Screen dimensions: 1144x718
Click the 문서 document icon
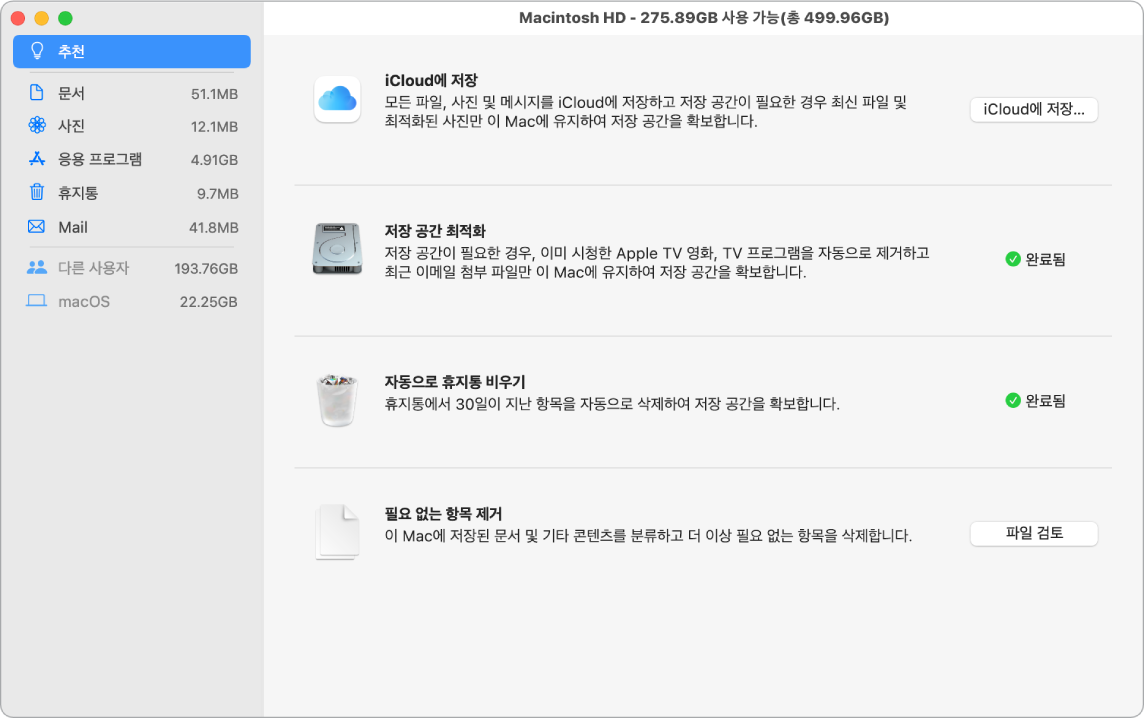36,93
